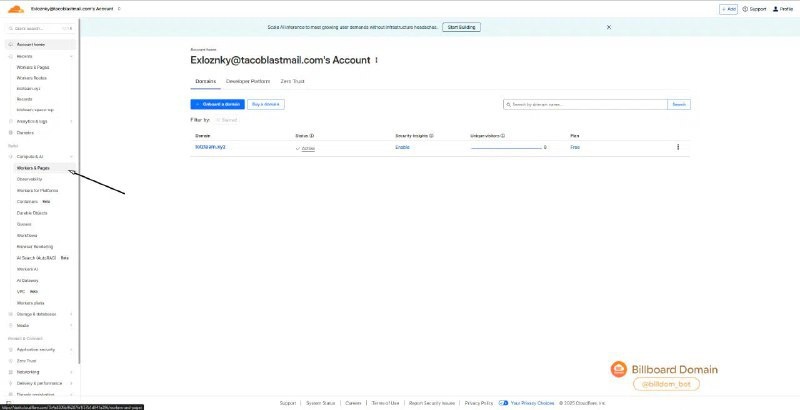This screenshot has width=800, height=410.
Task: Open Workers for Platforms
Action: click(37, 190)
